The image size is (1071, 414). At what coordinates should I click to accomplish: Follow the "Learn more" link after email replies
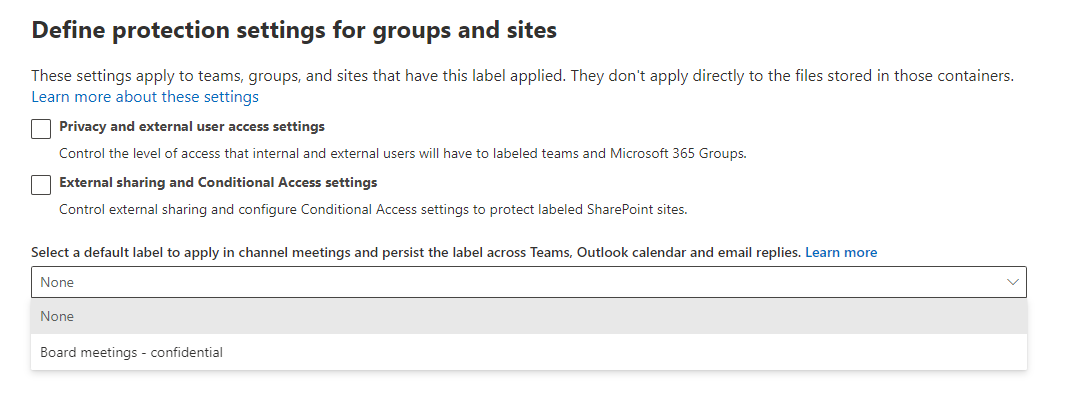841,253
